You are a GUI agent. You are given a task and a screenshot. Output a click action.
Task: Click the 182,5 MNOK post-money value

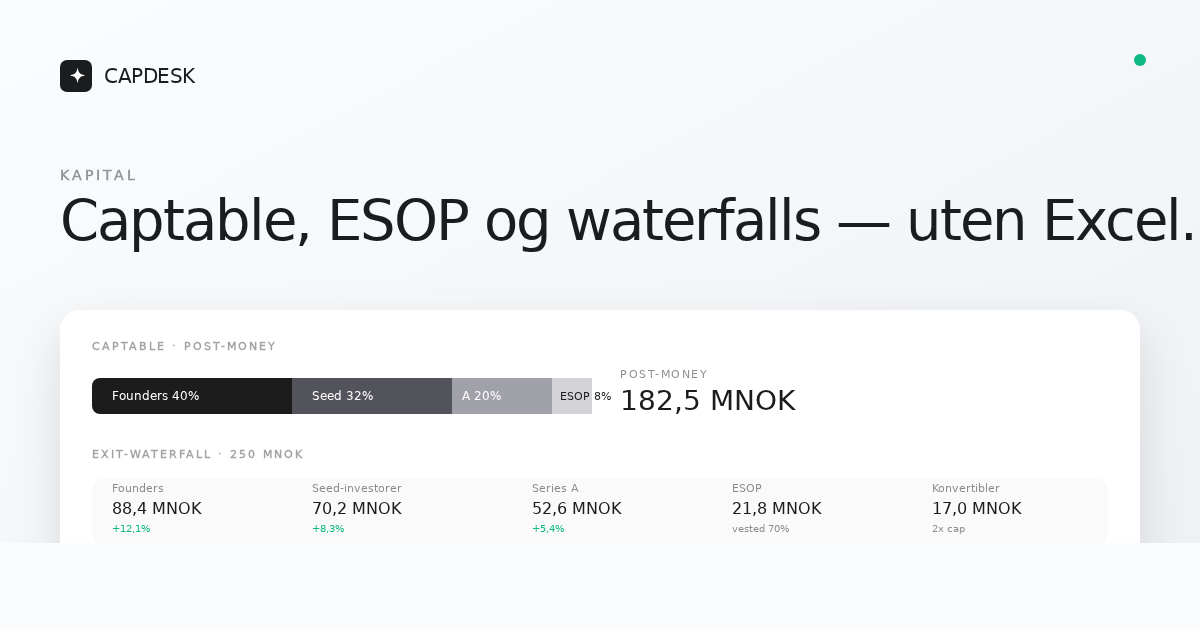coord(708,401)
